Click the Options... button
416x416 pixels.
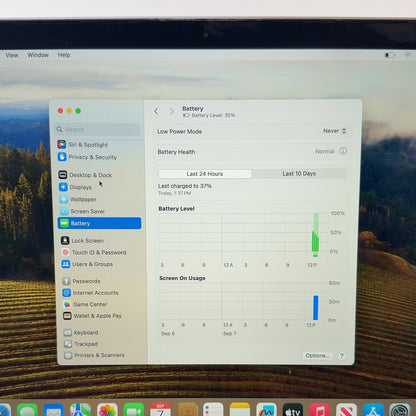click(x=318, y=355)
